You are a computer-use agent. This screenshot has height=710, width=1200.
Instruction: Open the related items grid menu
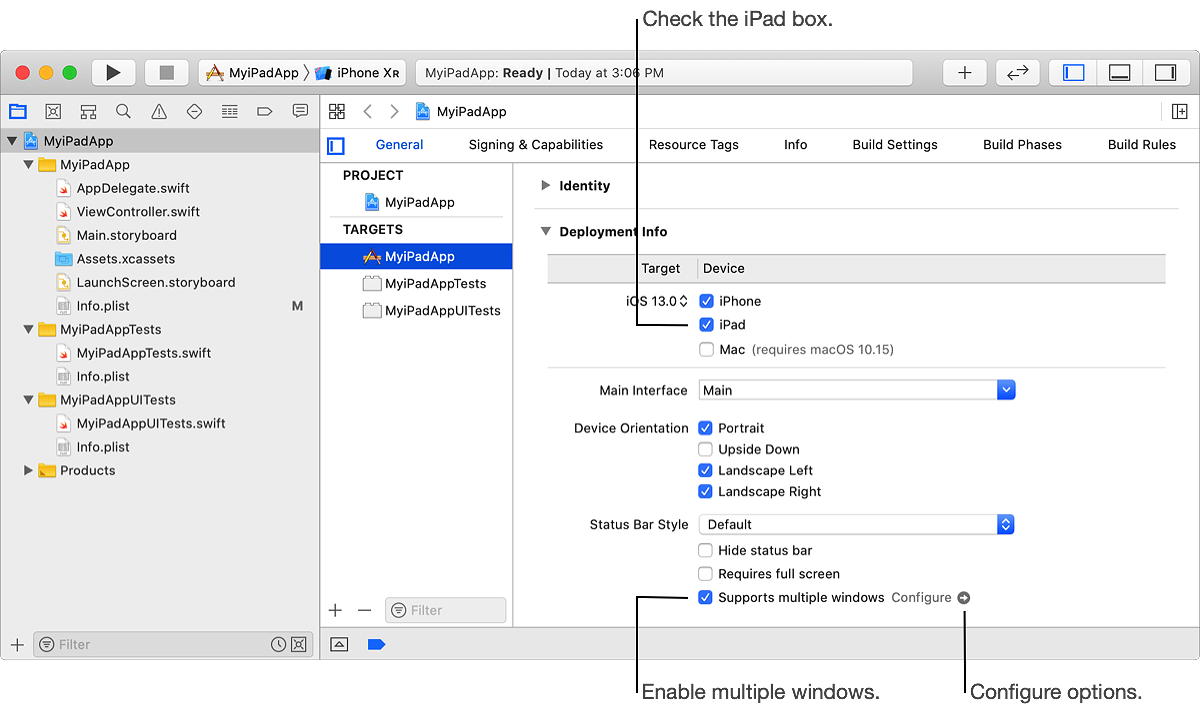(337, 111)
